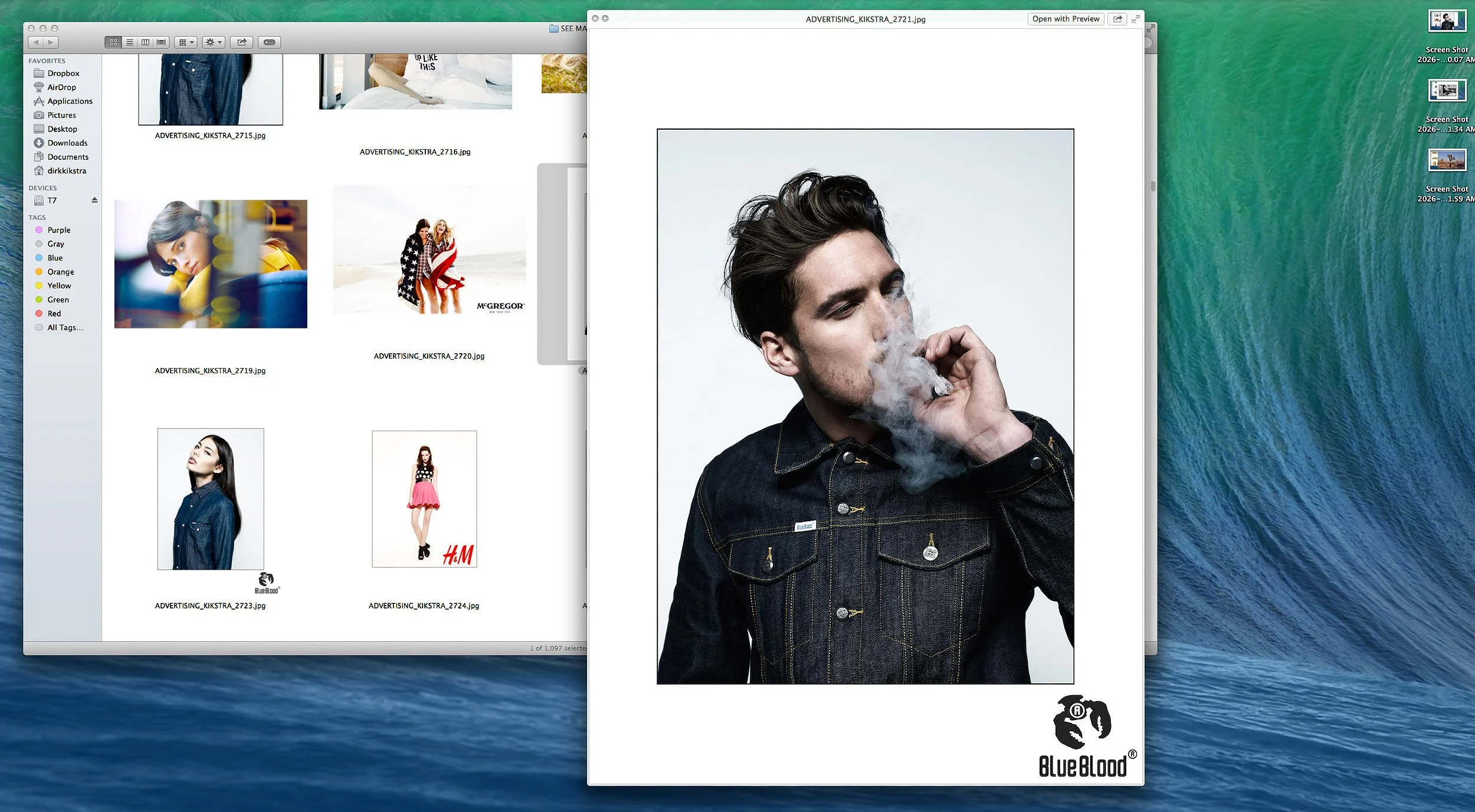Switch Finder to icon view

(x=113, y=42)
